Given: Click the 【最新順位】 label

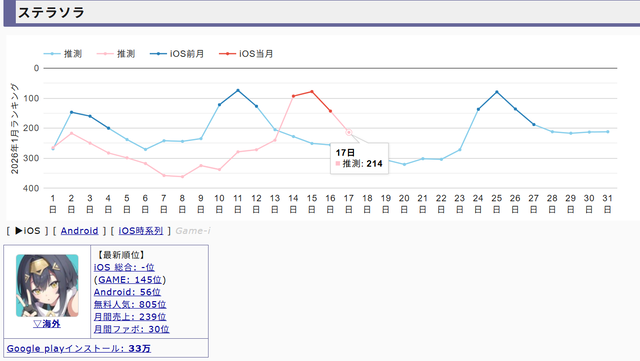Looking at the screenshot, I should (x=121, y=255).
